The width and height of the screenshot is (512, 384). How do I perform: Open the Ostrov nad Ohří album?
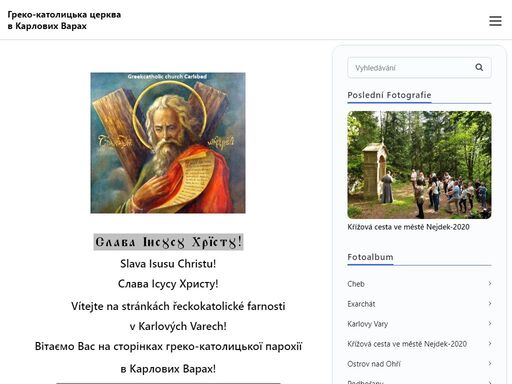[374, 364]
